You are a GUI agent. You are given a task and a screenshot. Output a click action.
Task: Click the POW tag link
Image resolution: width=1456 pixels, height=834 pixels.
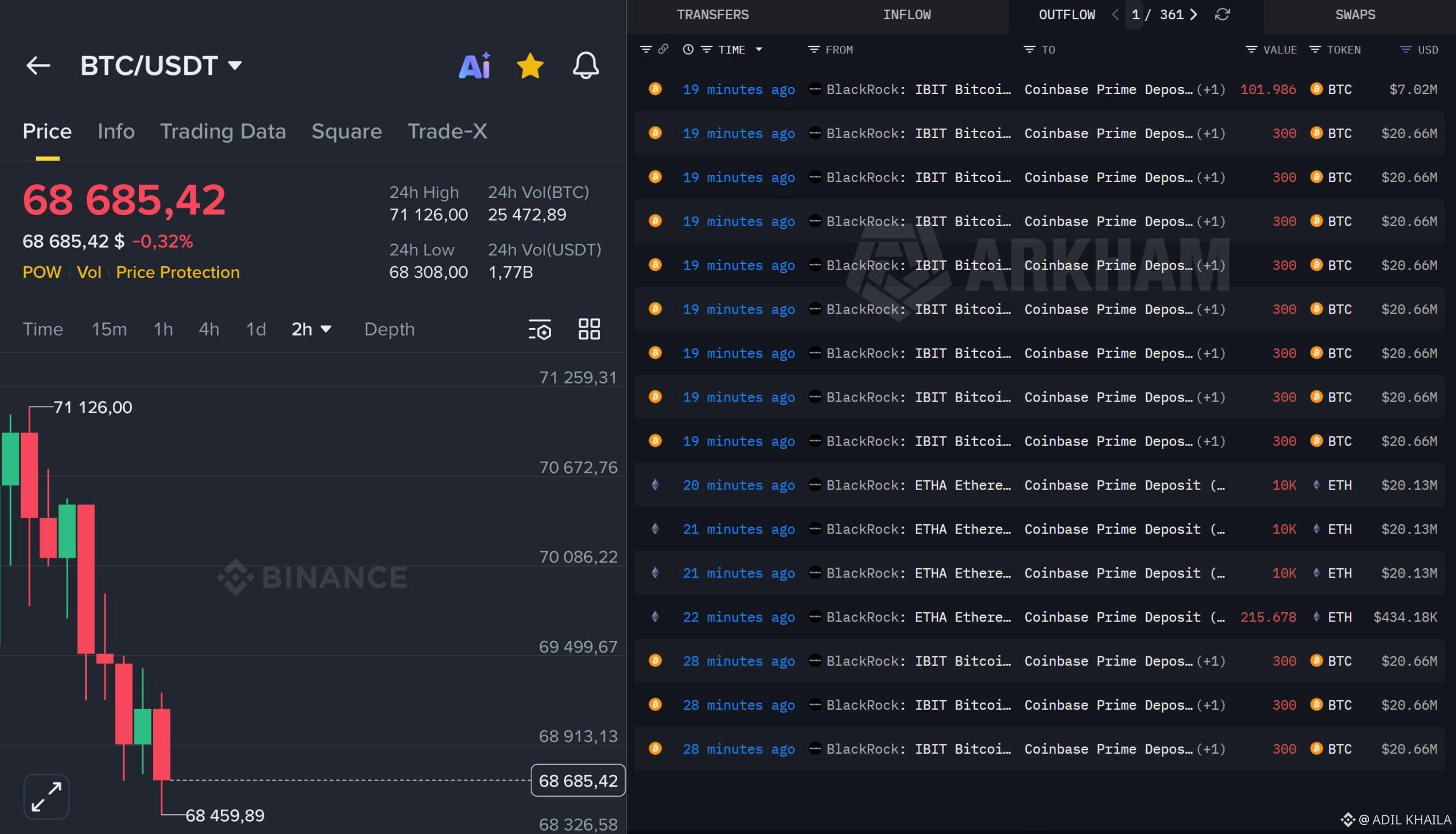coord(42,272)
